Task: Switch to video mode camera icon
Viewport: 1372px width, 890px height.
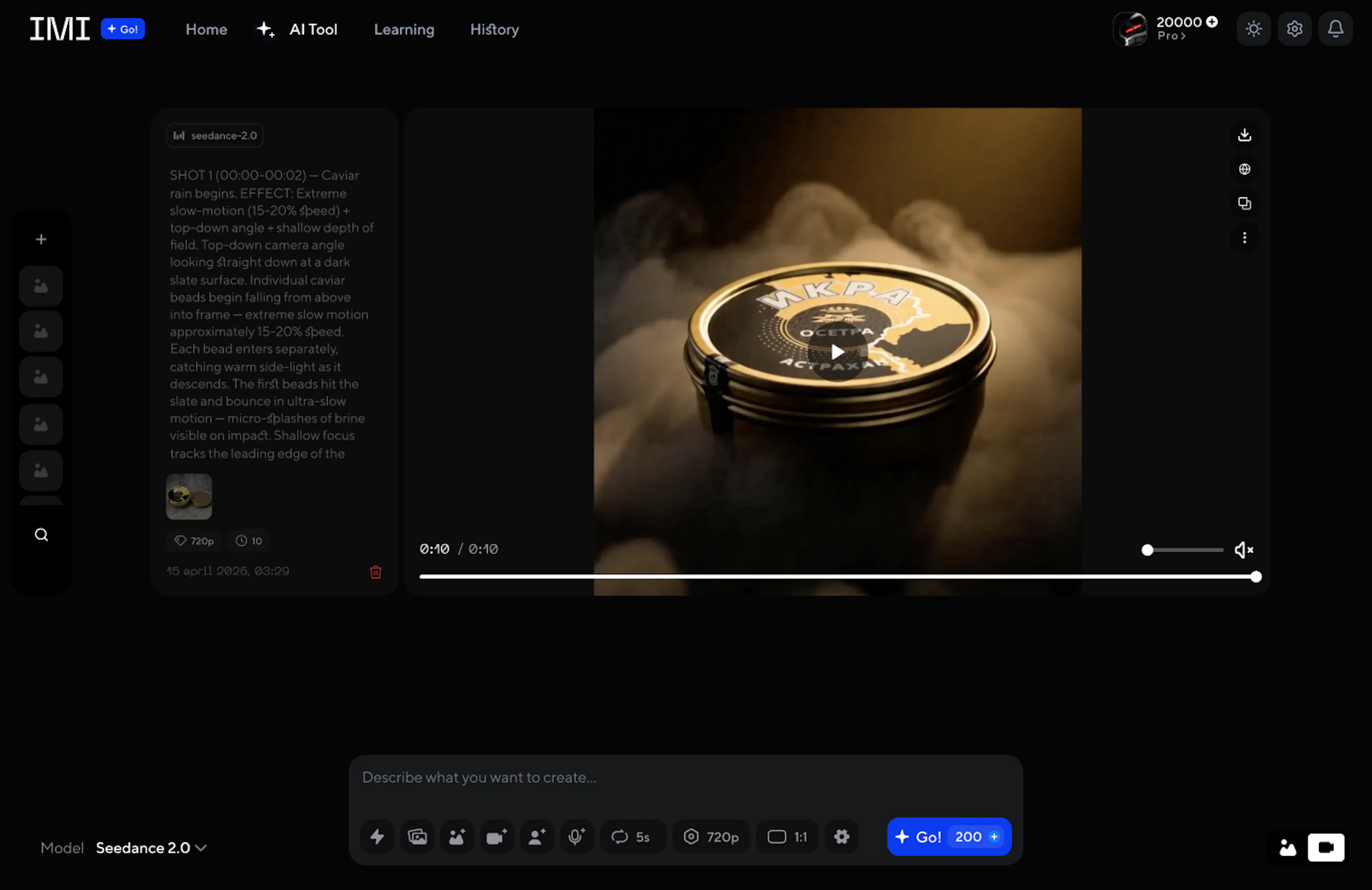Action: click(x=1326, y=847)
